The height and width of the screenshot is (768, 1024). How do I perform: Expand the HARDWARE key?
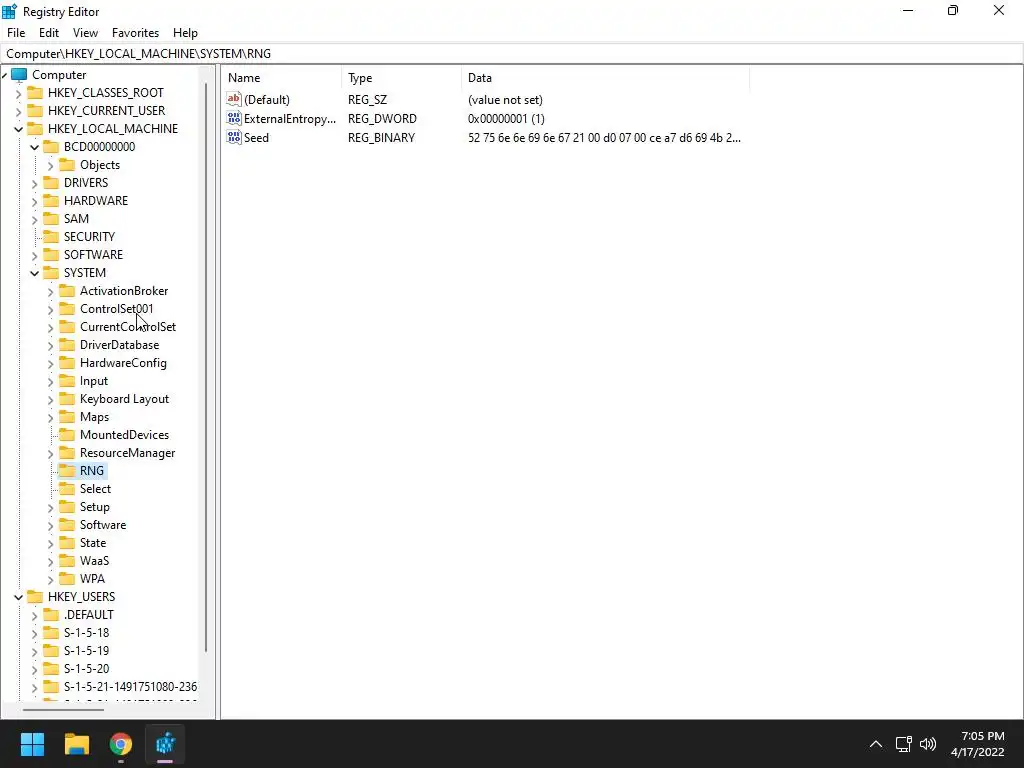(x=35, y=201)
